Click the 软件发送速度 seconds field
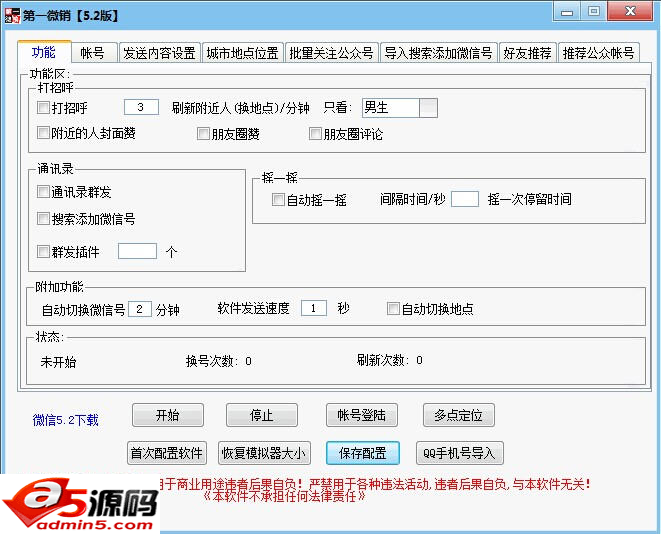The image size is (661, 534). click(314, 308)
